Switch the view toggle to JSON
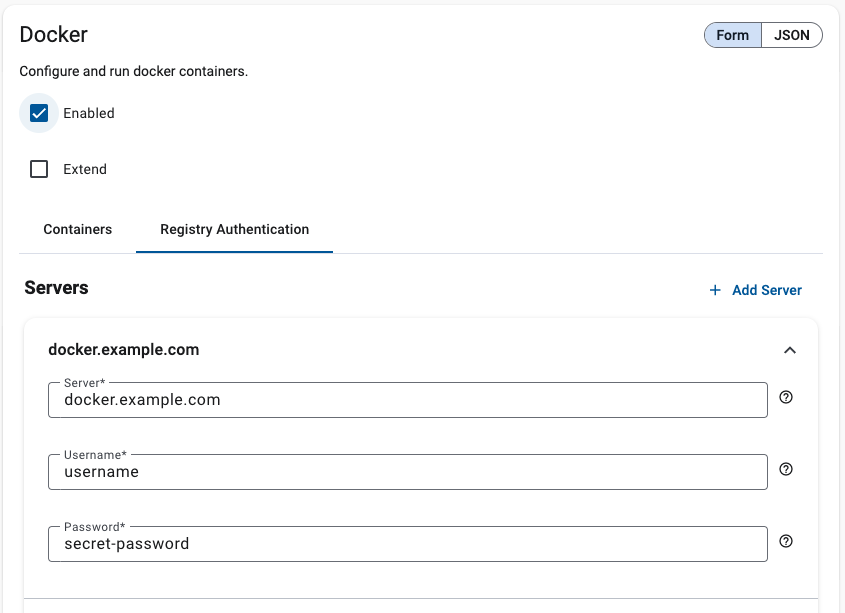The height and width of the screenshot is (613, 845). (x=791, y=34)
